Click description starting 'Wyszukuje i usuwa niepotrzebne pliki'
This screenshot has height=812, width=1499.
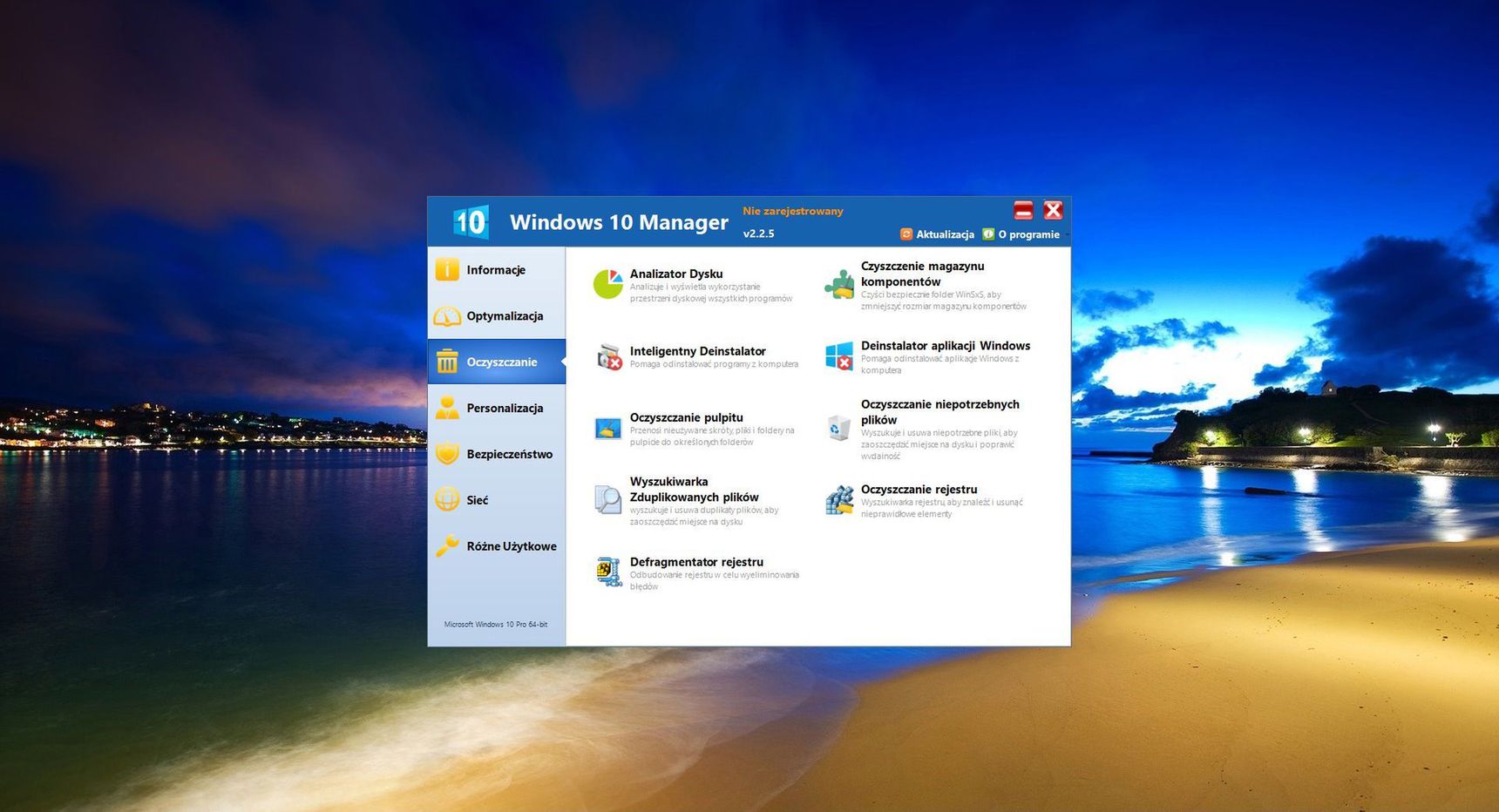click(939, 444)
